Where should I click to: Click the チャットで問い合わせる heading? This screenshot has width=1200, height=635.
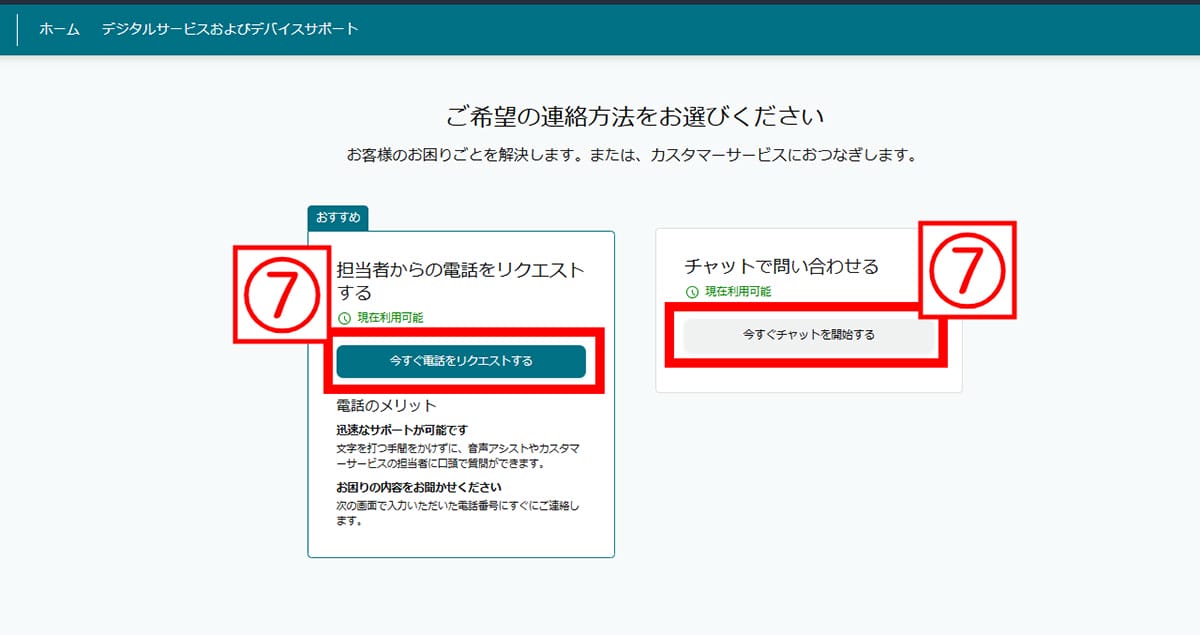click(782, 266)
